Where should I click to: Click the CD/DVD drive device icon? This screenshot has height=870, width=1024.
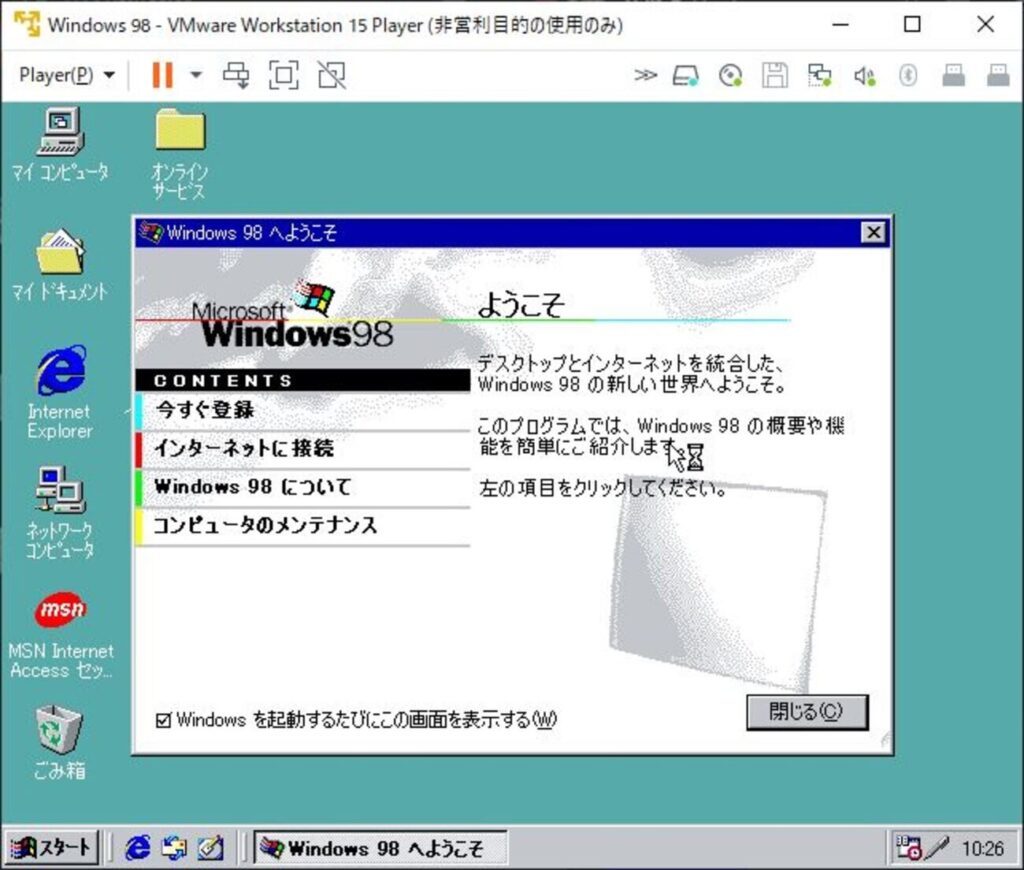[x=731, y=75]
